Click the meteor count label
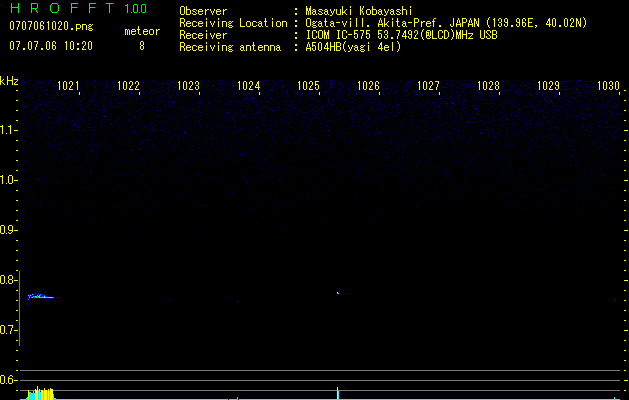The image size is (629, 400). [142, 31]
